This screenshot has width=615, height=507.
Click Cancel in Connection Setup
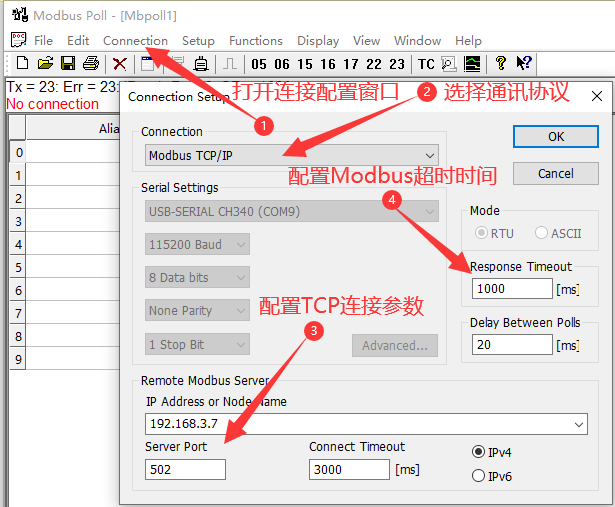coord(556,173)
